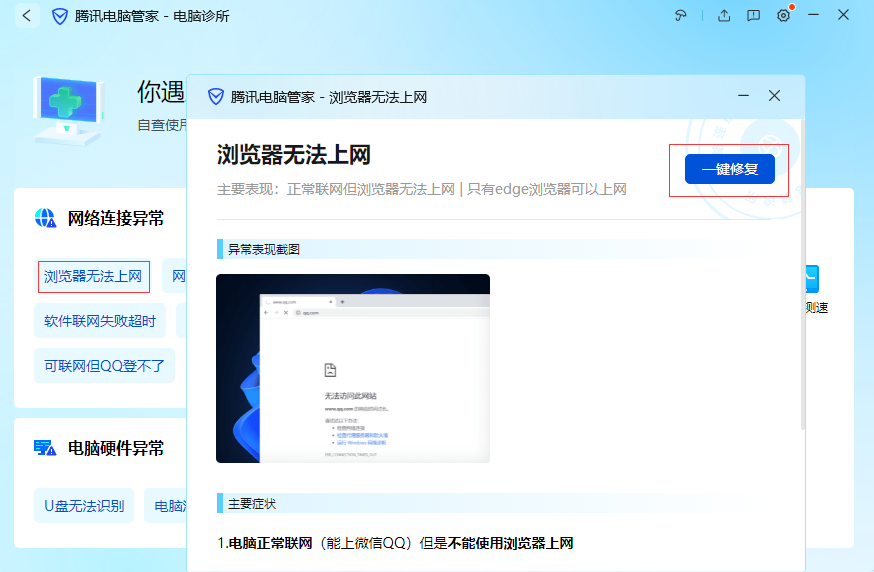The image size is (874, 572).
Task: Click the 电脑硬件异常 hardware icon
Action: (45, 448)
